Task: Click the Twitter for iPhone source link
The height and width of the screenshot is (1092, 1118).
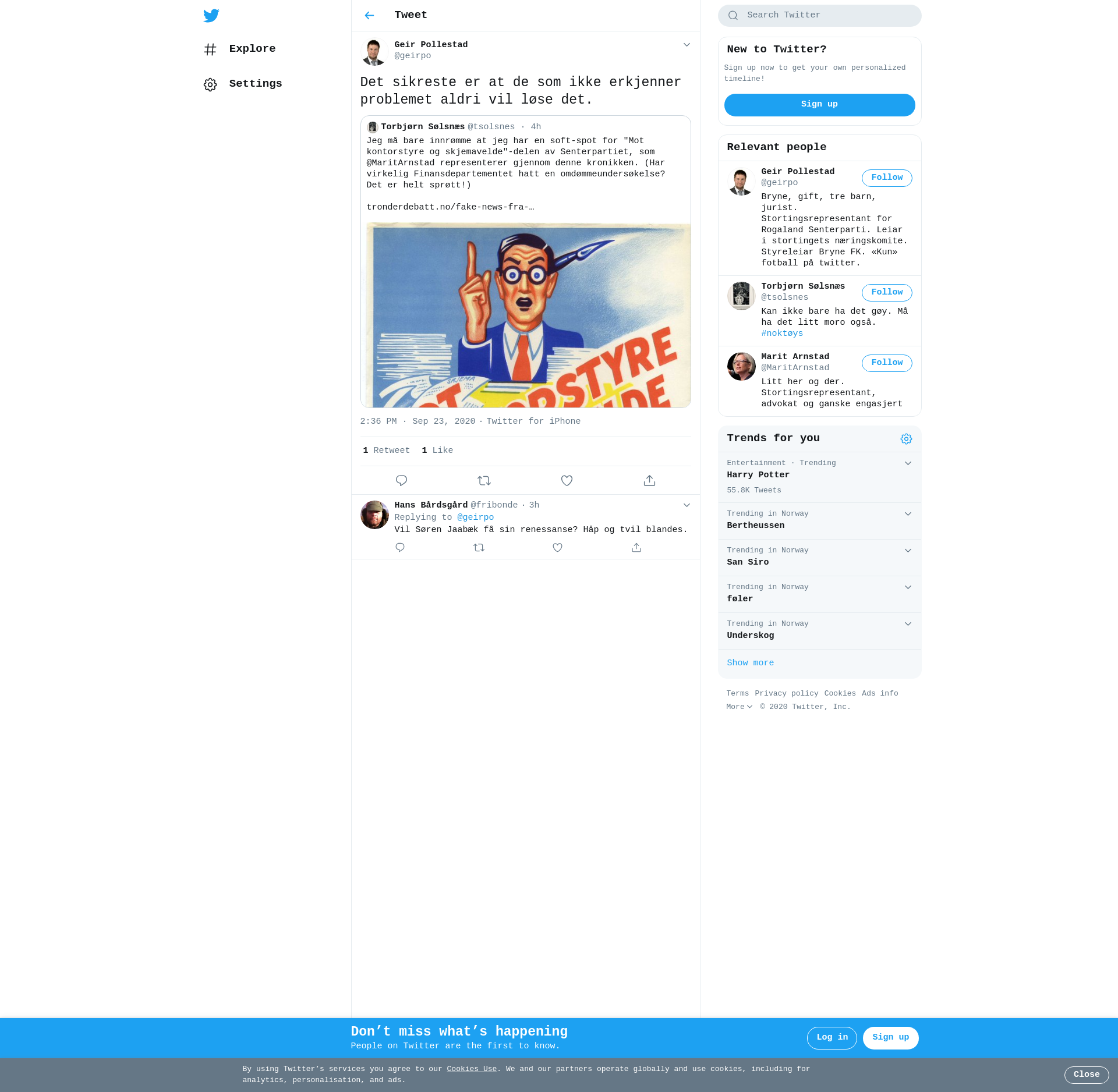Action: pyautogui.click(x=533, y=421)
